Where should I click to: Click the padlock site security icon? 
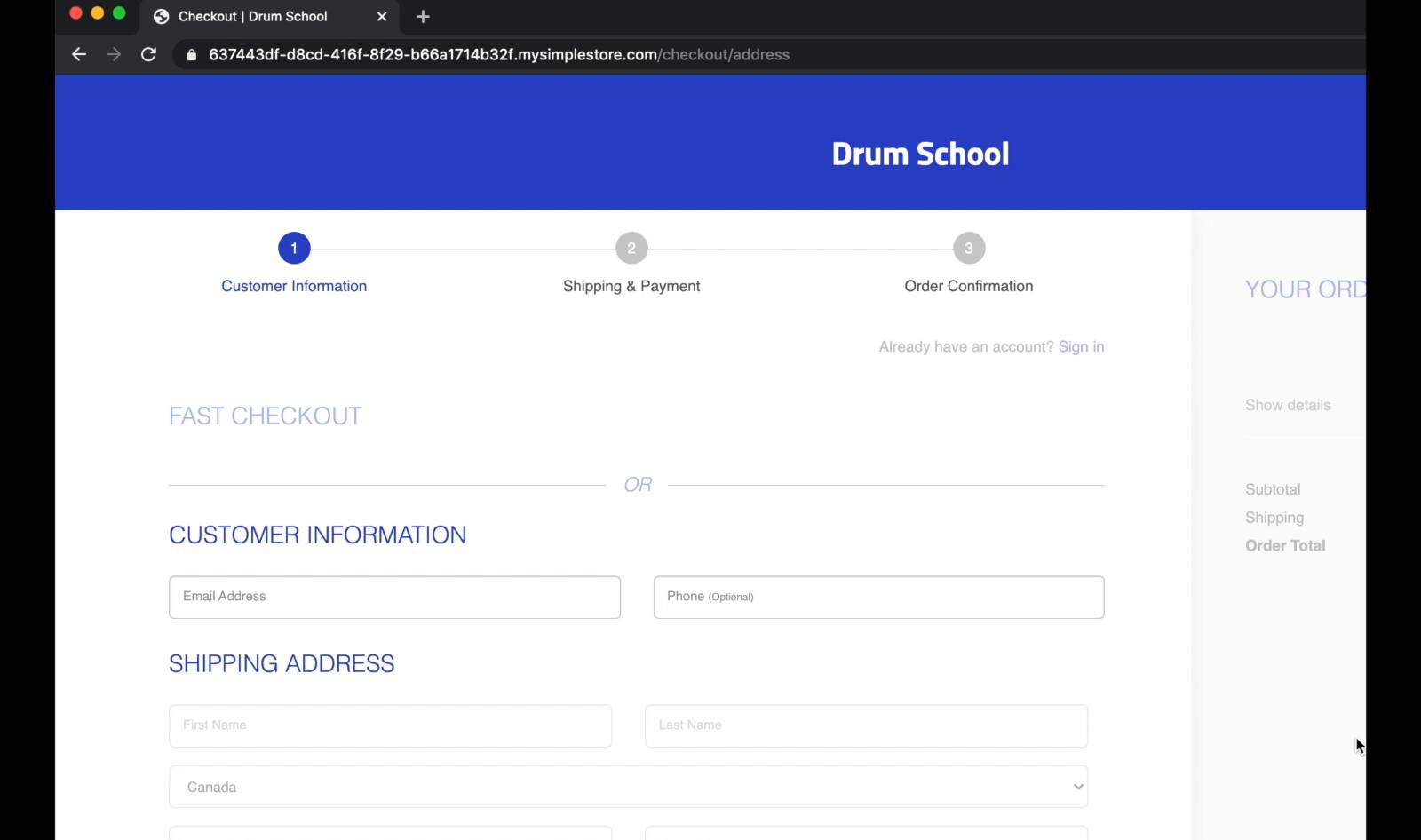191,55
